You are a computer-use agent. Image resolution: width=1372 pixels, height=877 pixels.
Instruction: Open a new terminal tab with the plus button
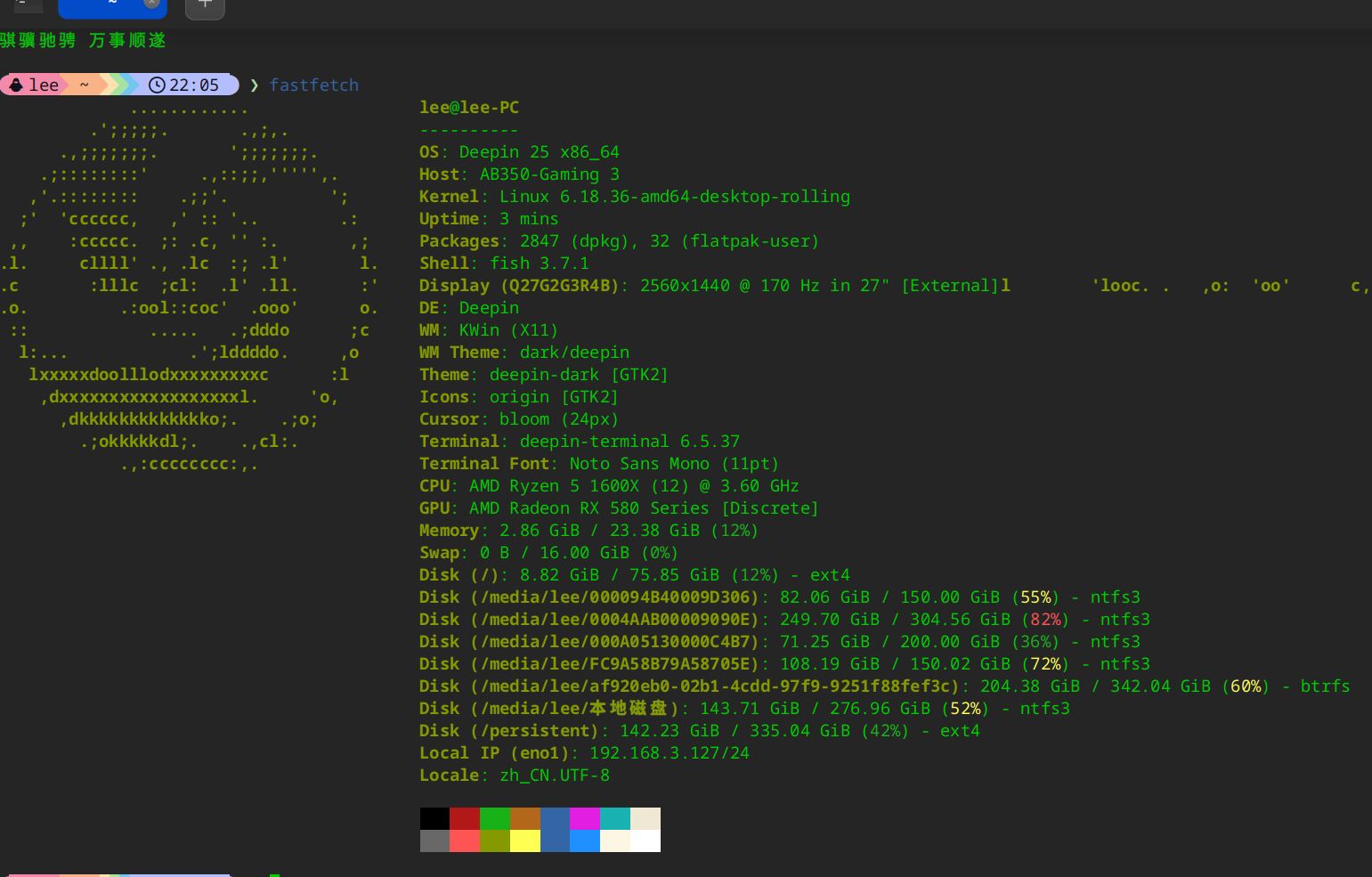point(205,5)
